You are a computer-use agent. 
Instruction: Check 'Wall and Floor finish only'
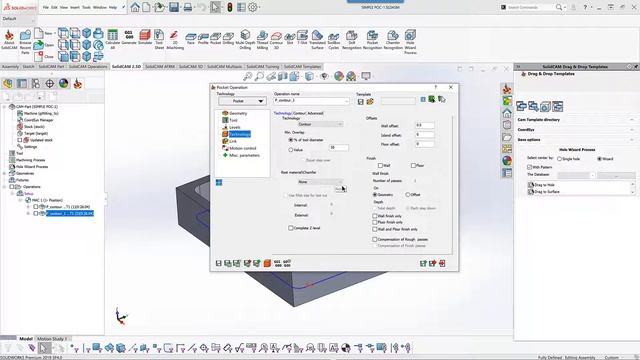[x=374, y=229]
